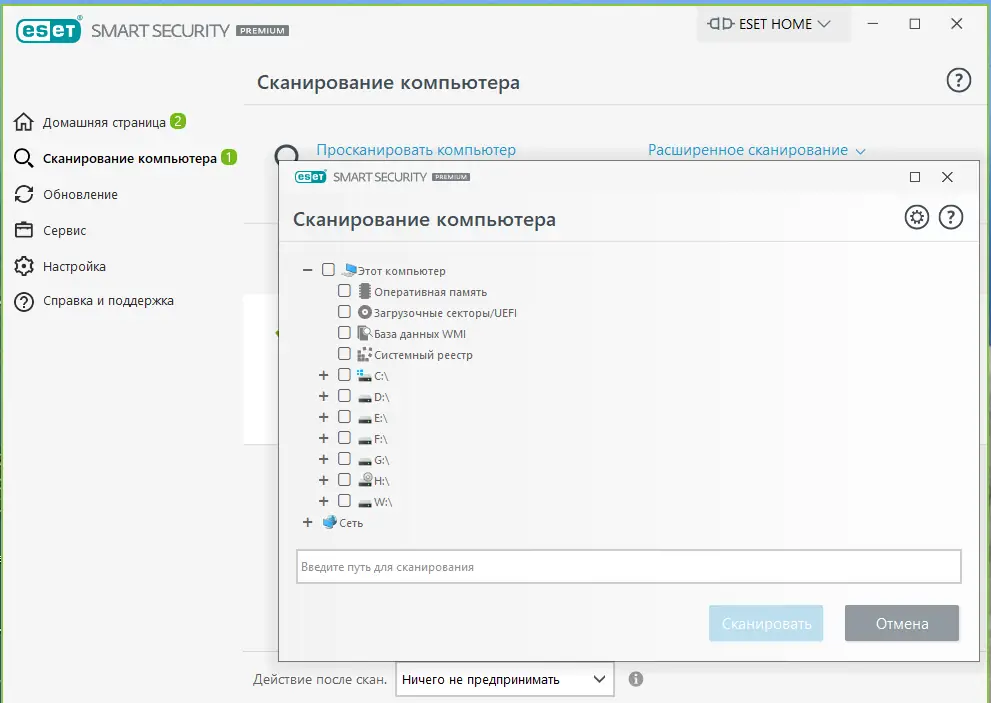The height and width of the screenshot is (703, 991).
Task: Click the D:\ drive icon
Action: [x=365, y=398]
